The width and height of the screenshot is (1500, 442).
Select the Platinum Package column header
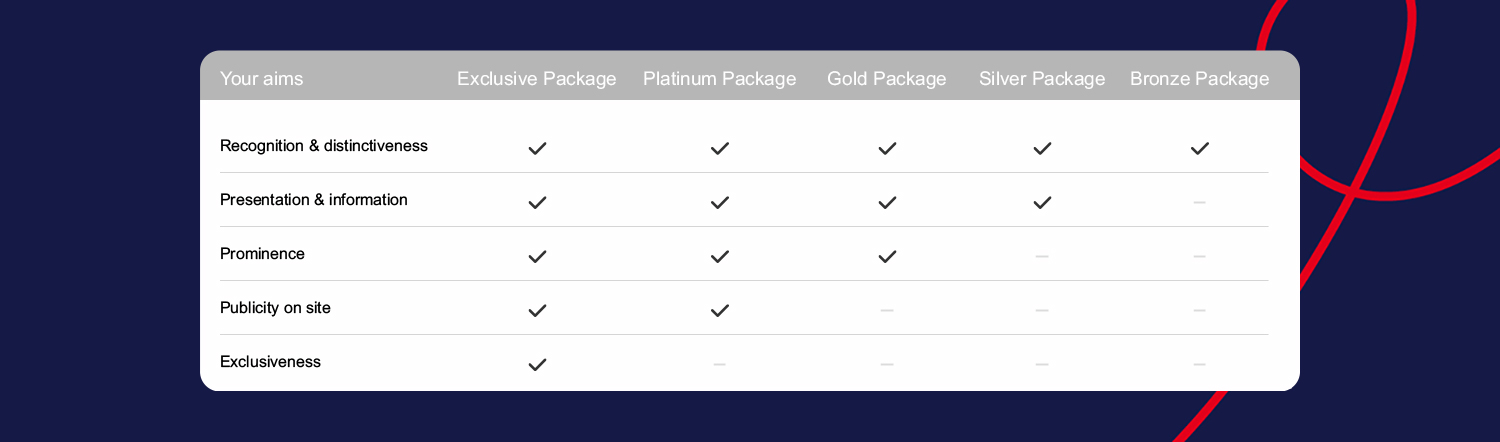(720, 79)
